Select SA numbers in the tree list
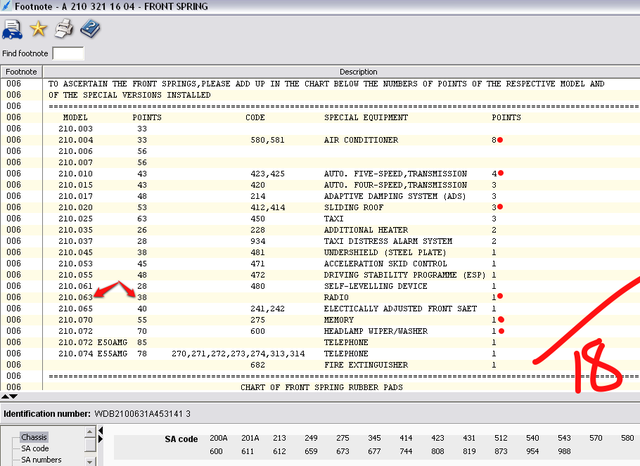Image resolution: width=640 pixels, height=466 pixels. click(41, 460)
